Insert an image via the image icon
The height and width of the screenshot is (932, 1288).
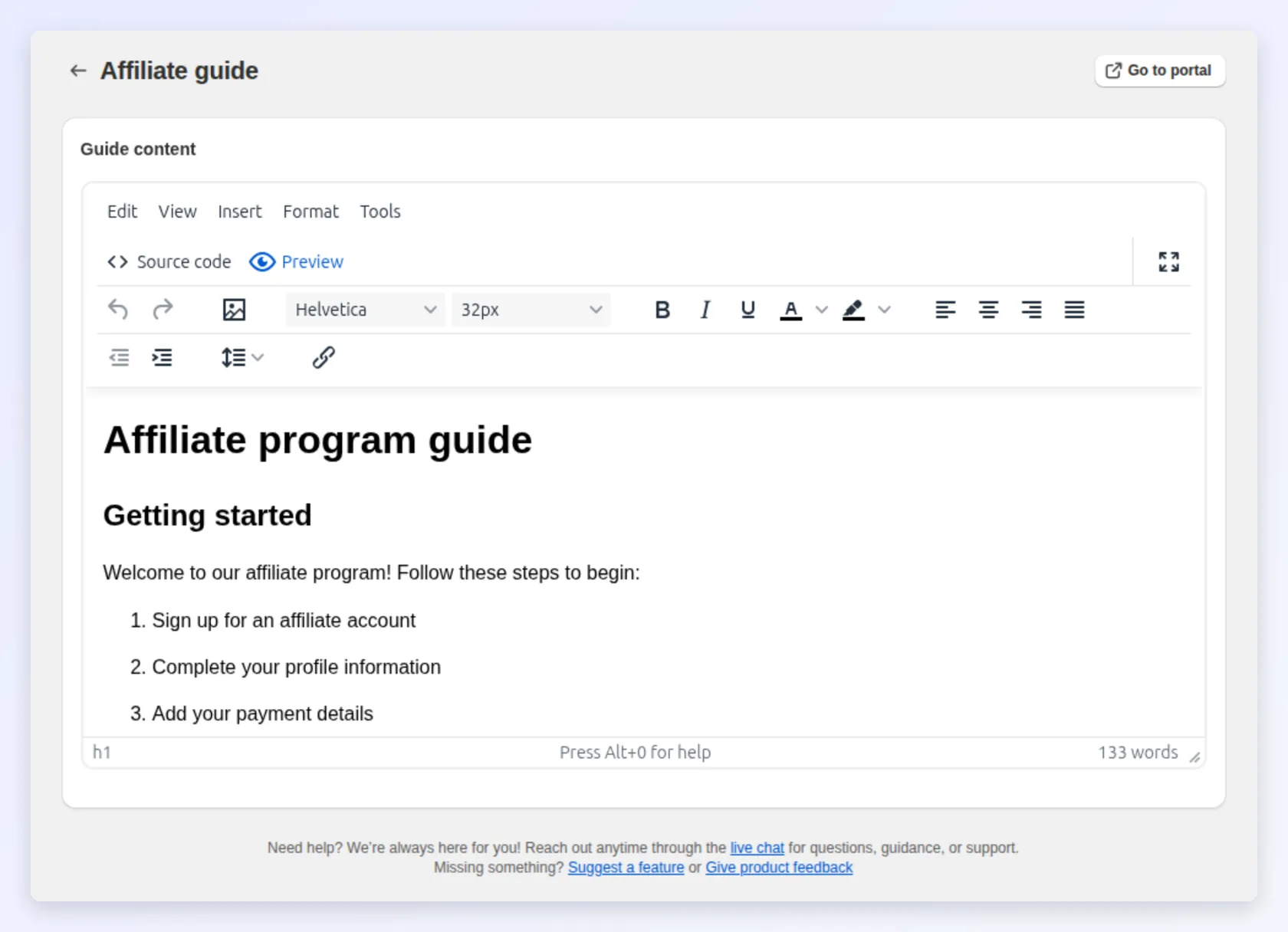click(234, 310)
